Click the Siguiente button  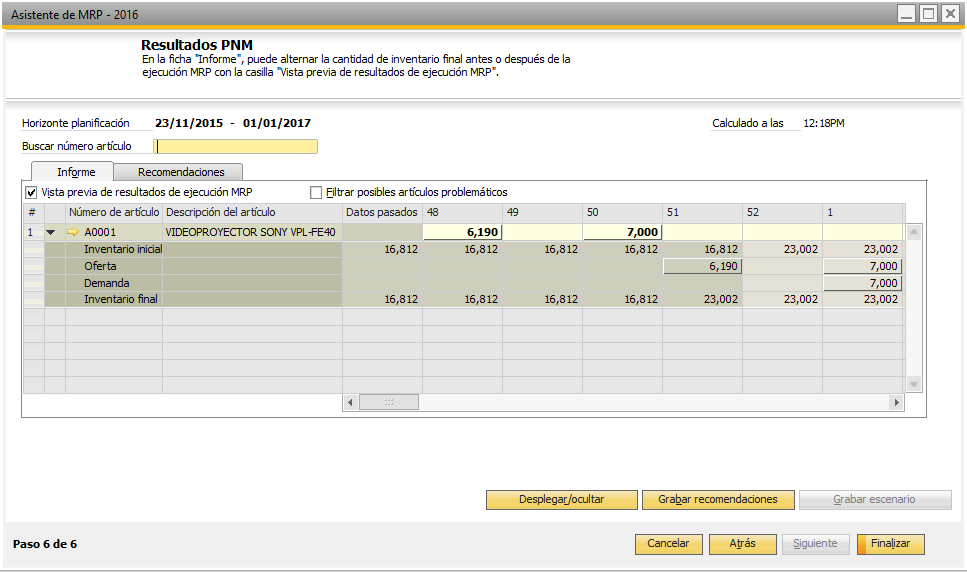pos(815,544)
